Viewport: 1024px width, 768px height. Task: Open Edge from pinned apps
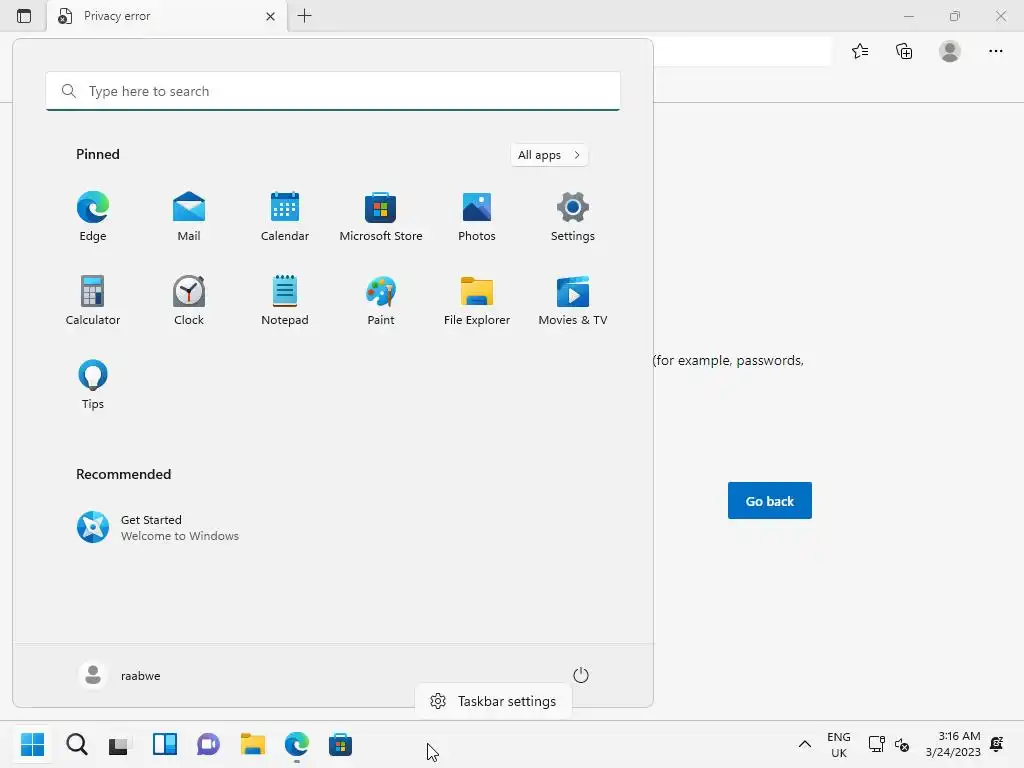[93, 217]
